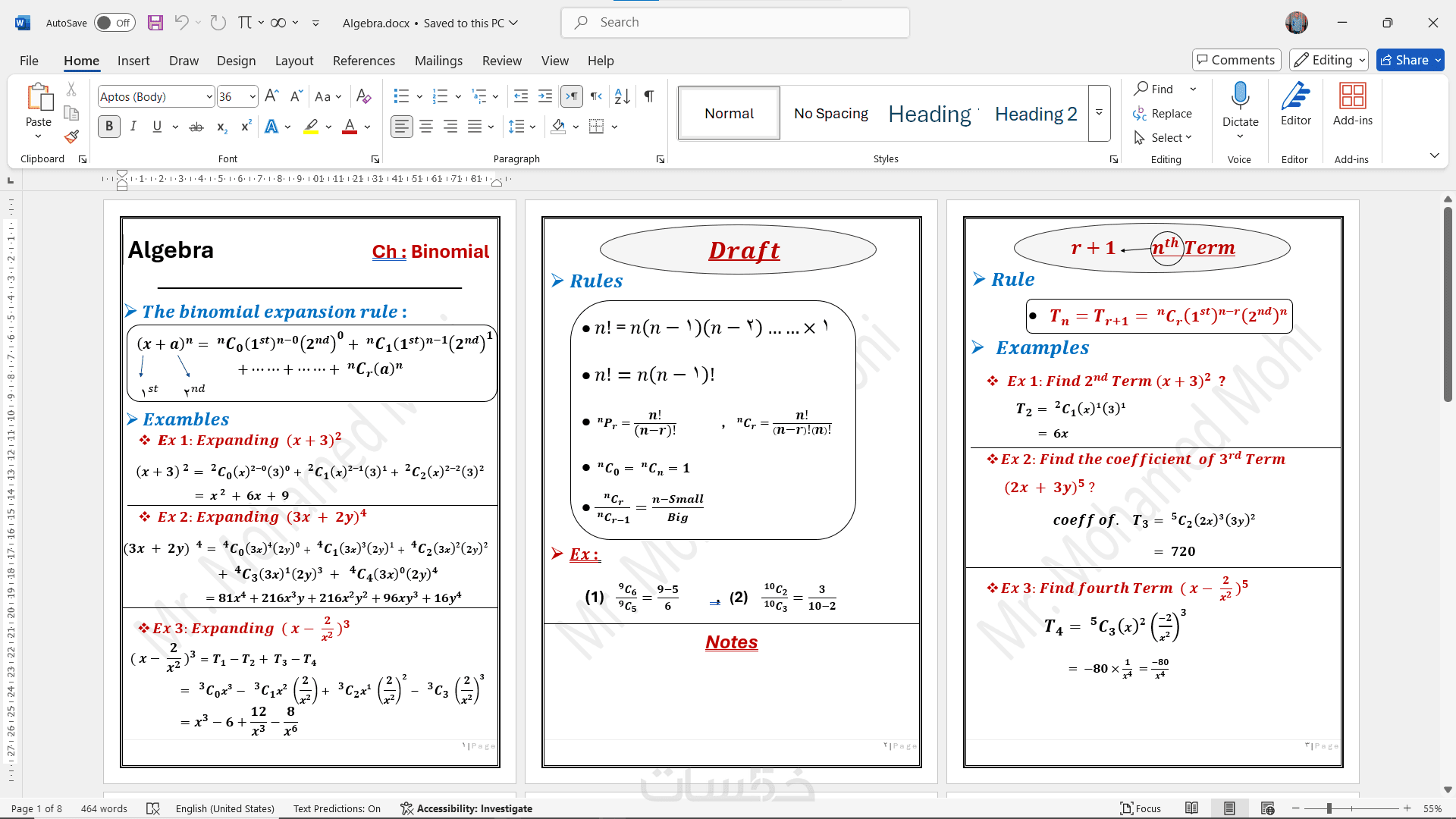Switch to the Layout tab
This screenshot has height=819, width=1456.
click(293, 61)
